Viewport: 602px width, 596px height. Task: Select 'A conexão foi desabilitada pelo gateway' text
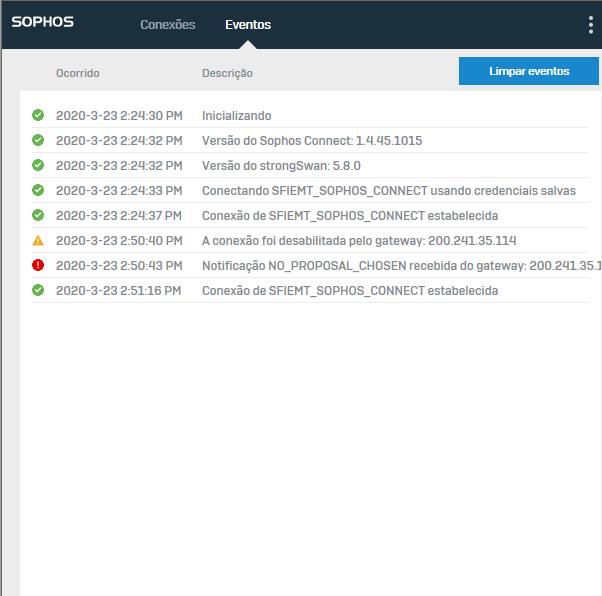313,240
